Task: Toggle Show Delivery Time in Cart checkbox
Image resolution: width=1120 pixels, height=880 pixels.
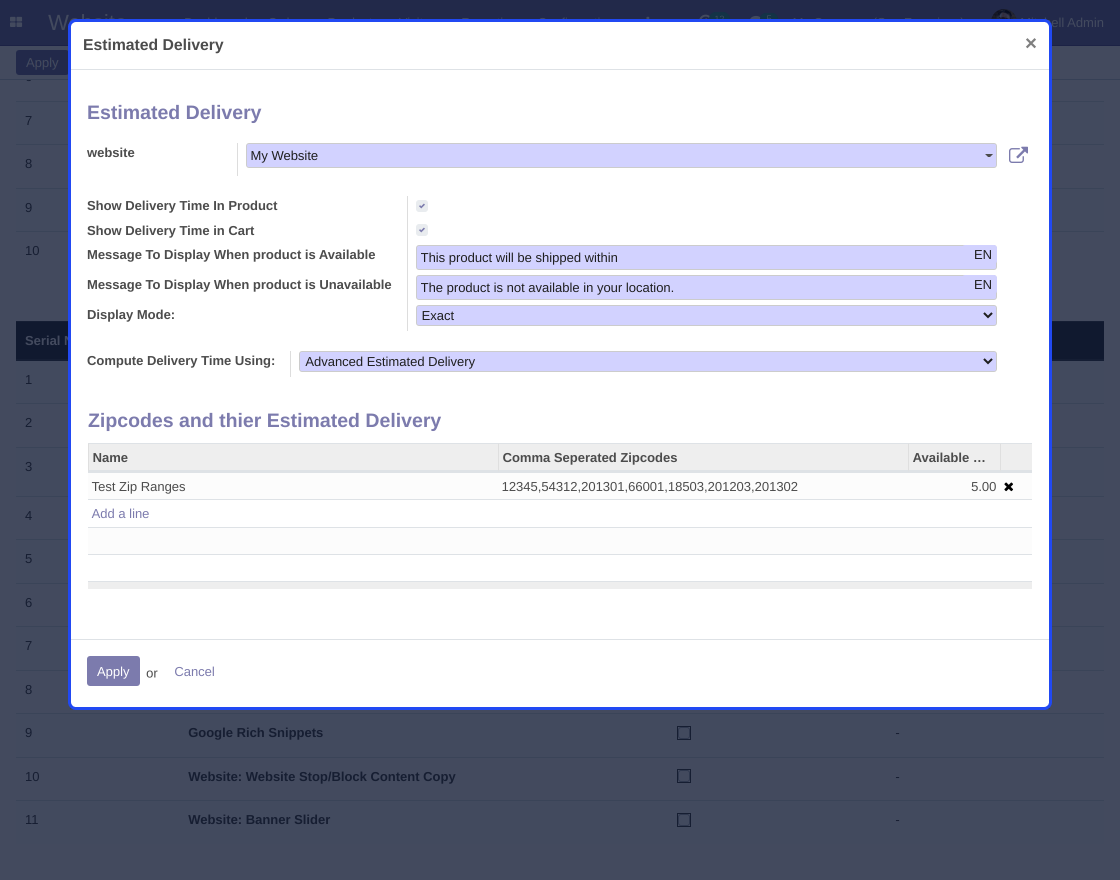Action: (x=422, y=230)
